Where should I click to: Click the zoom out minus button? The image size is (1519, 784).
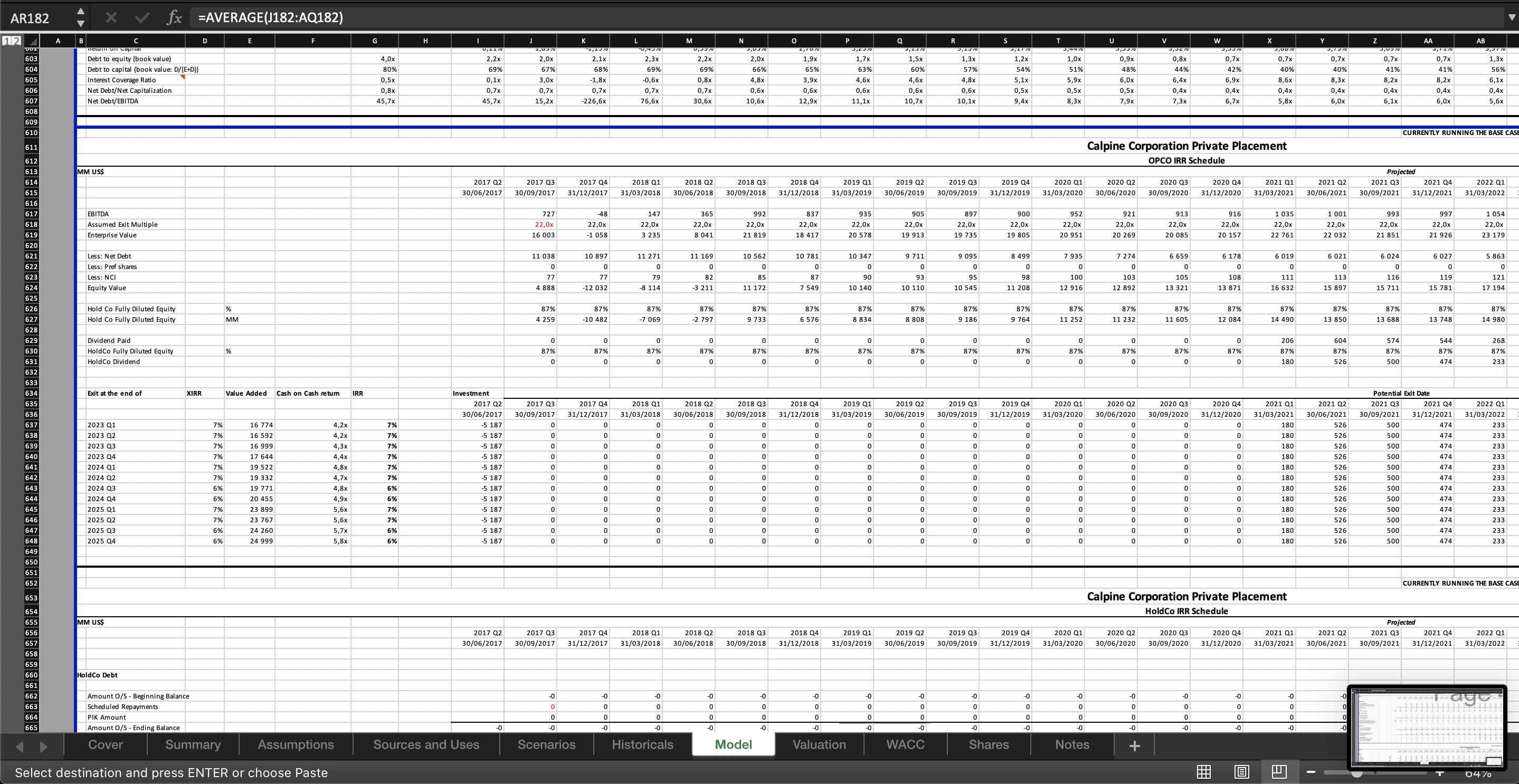1310,772
